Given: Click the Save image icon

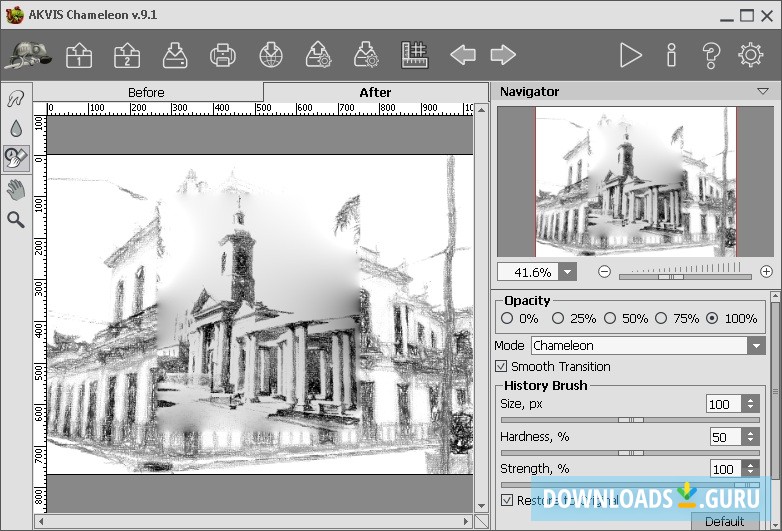Looking at the screenshot, I should [x=174, y=55].
